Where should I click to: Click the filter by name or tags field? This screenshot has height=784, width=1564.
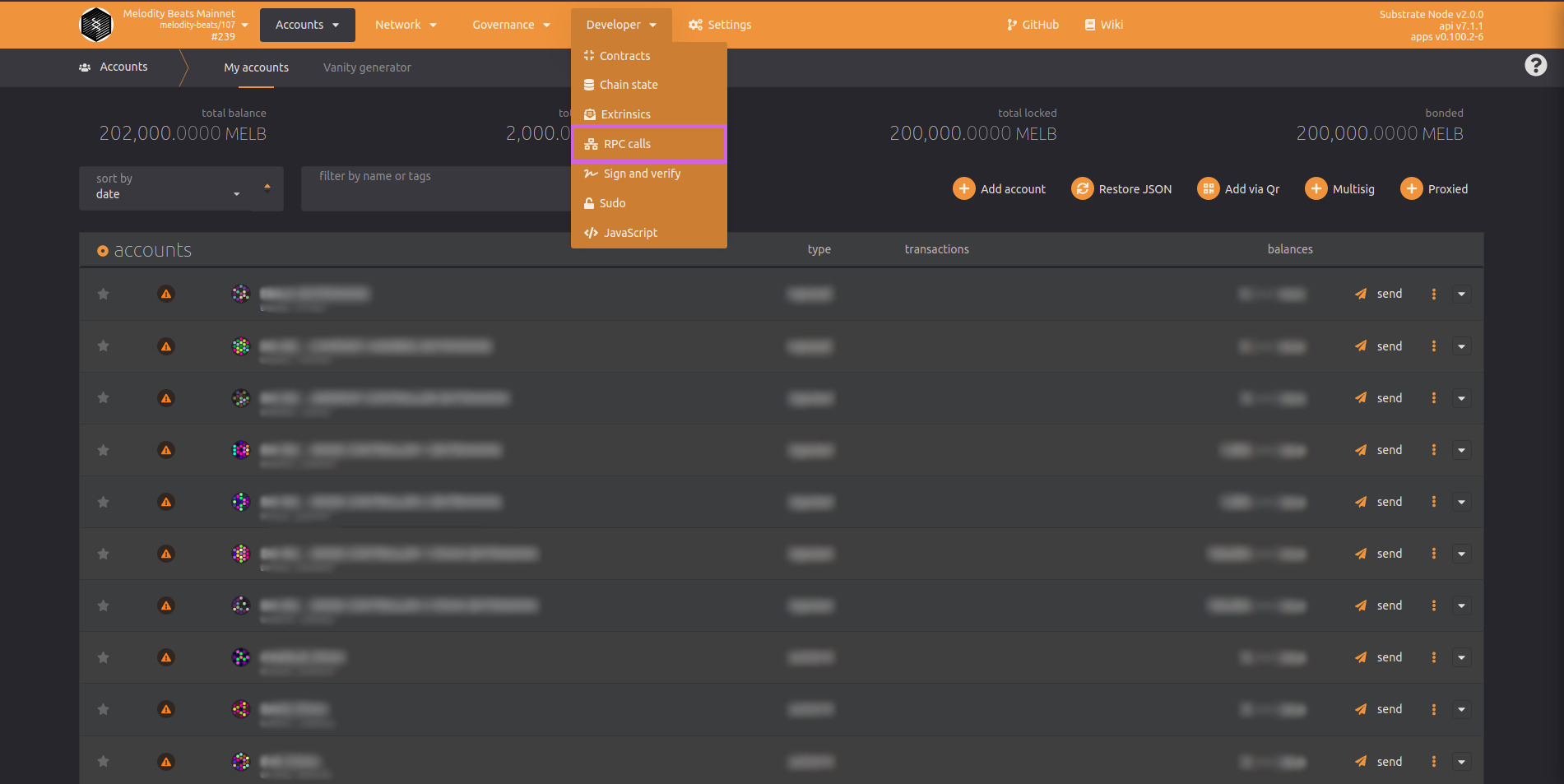pyautogui.click(x=436, y=188)
